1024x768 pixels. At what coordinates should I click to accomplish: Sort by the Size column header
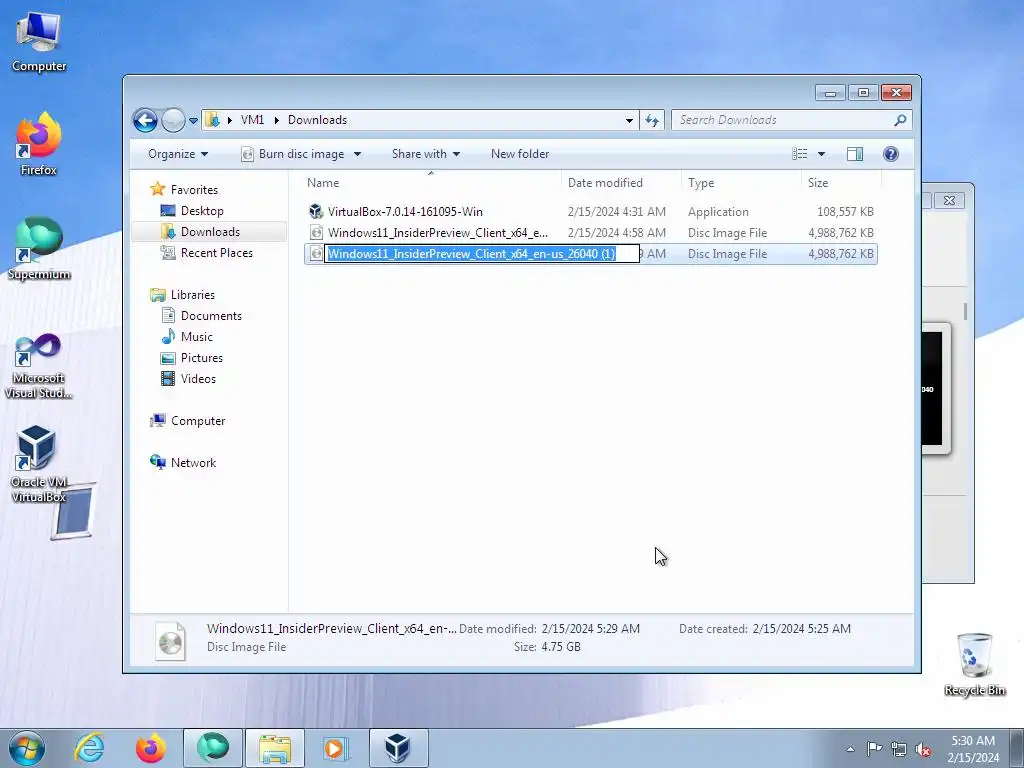[x=841, y=183]
